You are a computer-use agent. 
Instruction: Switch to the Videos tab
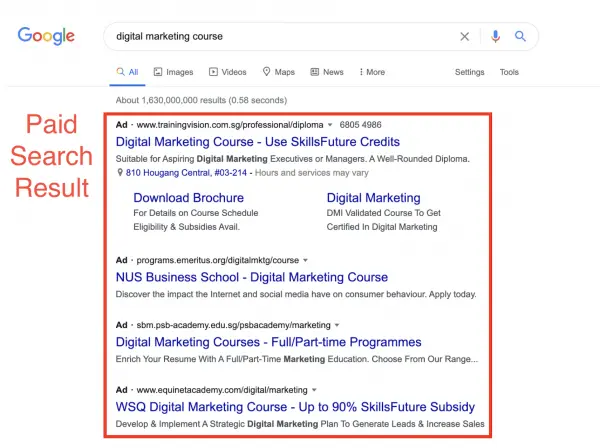click(228, 72)
